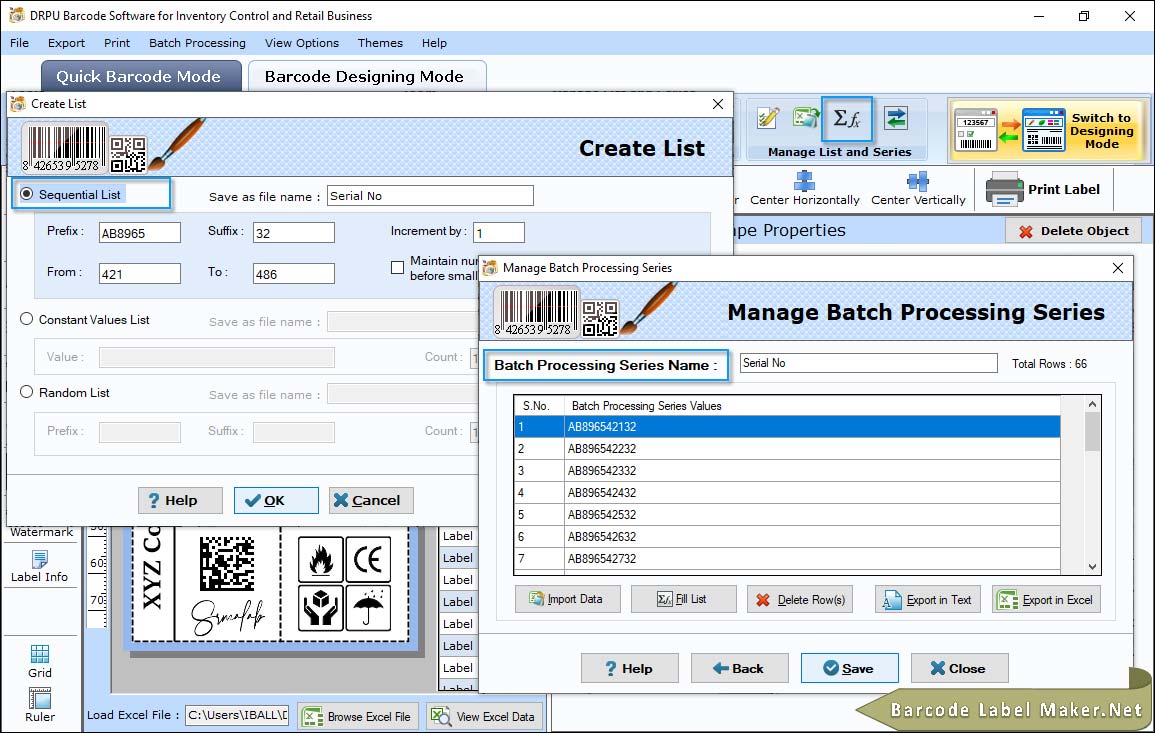Close via the Close button in batch dialog
The width and height of the screenshot is (1155, 733).
click(x=959, y=668)
